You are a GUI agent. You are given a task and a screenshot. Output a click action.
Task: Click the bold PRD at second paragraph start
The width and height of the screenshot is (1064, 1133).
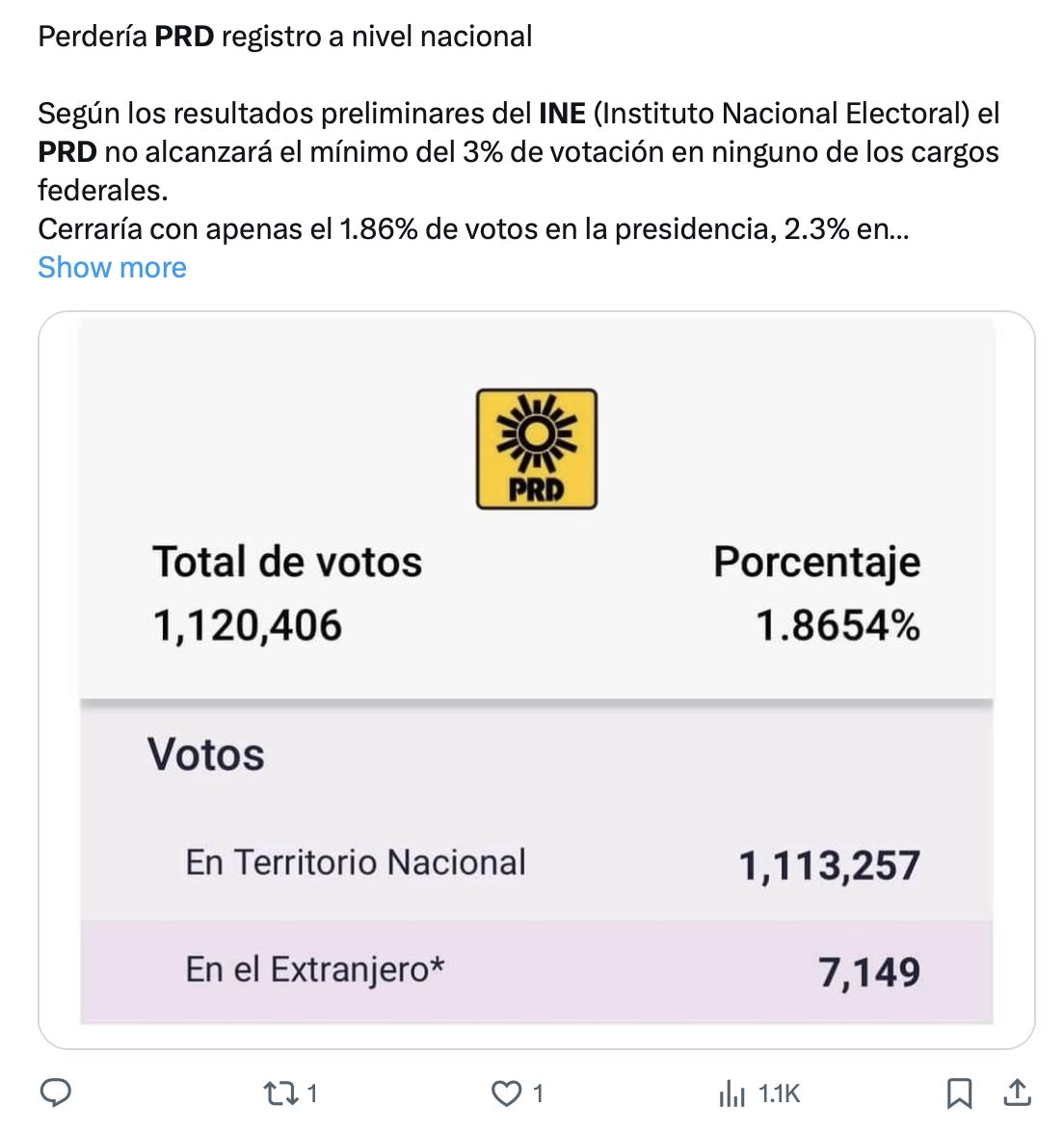pyautogui.click(x=66, y=152)
